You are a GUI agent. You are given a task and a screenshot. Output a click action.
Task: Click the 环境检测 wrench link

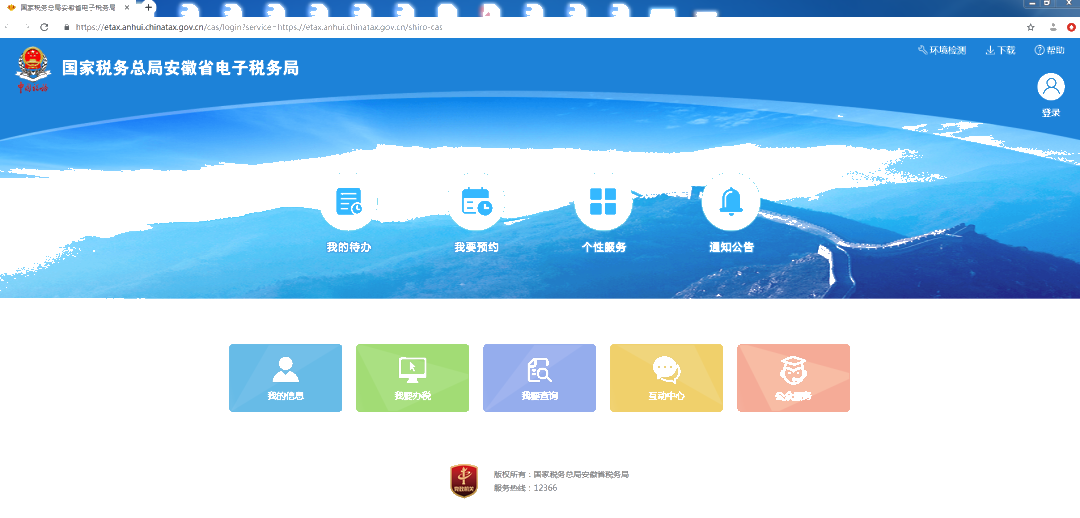click(942, 50)
